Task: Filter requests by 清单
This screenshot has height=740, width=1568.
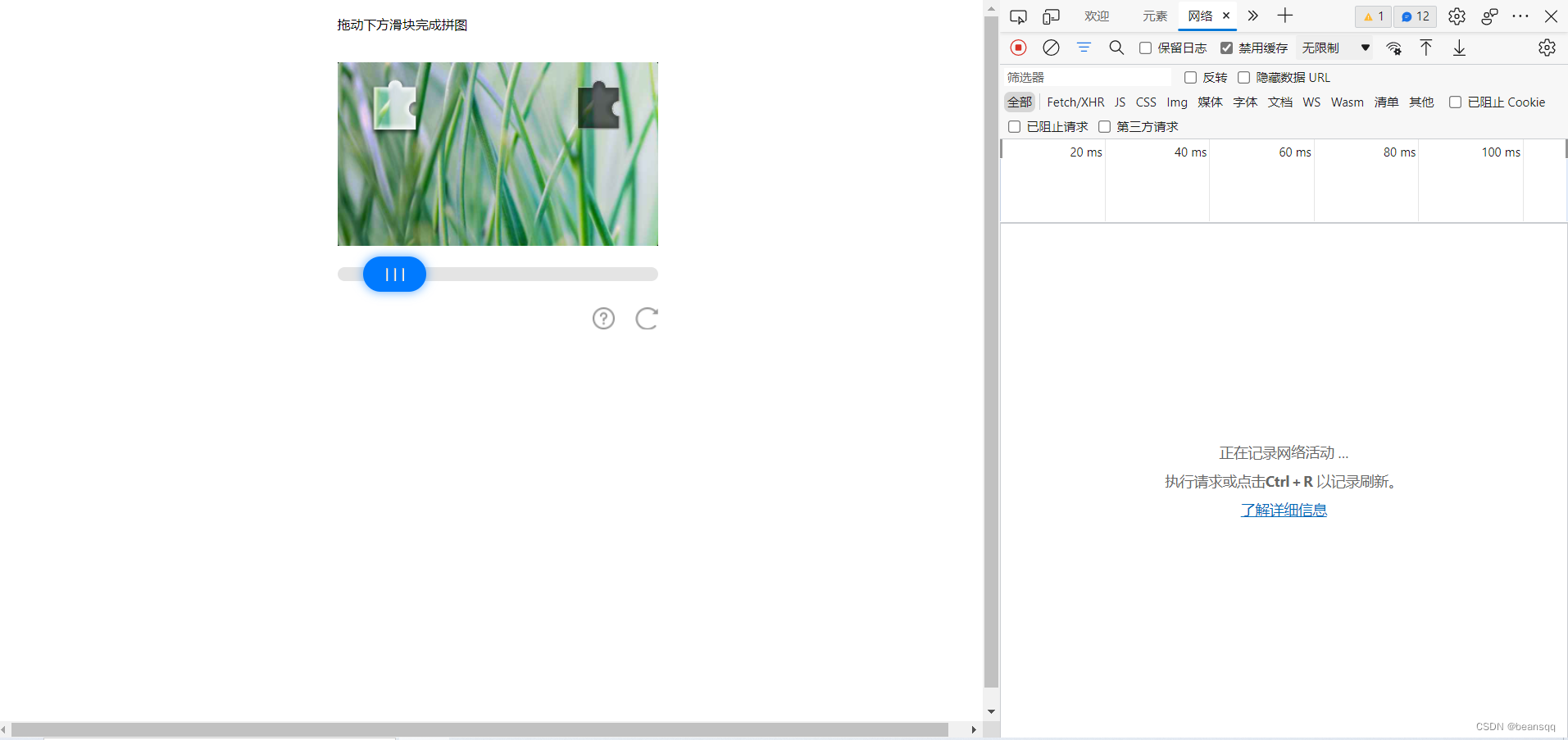Action: point(1386,102)
